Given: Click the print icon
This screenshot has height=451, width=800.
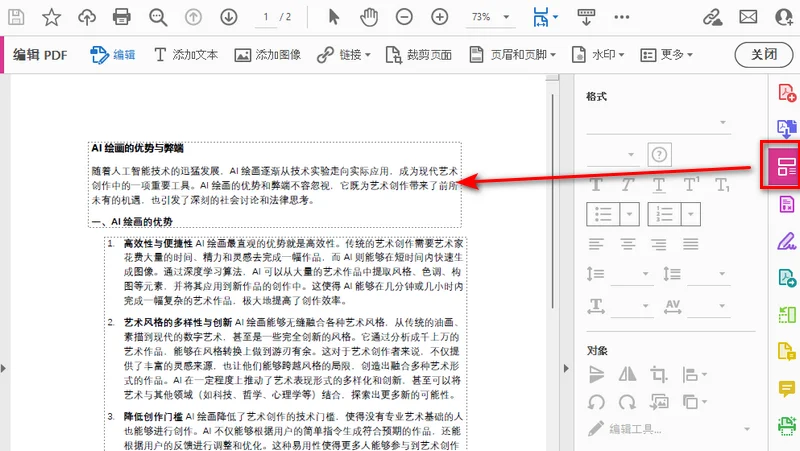Looking at the screenshot, I should (x=121, y=17).
